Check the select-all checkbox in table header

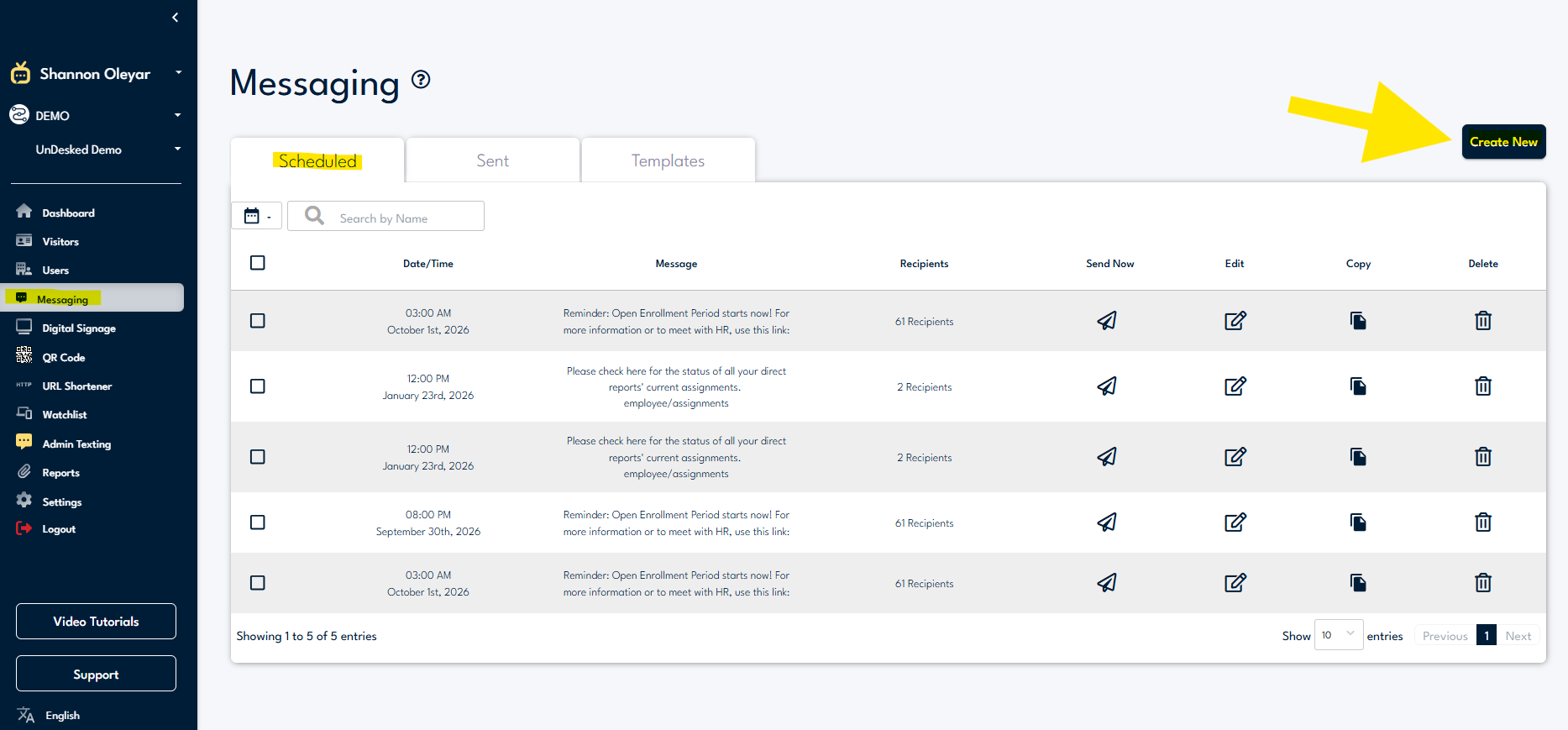tap(258, 263)
